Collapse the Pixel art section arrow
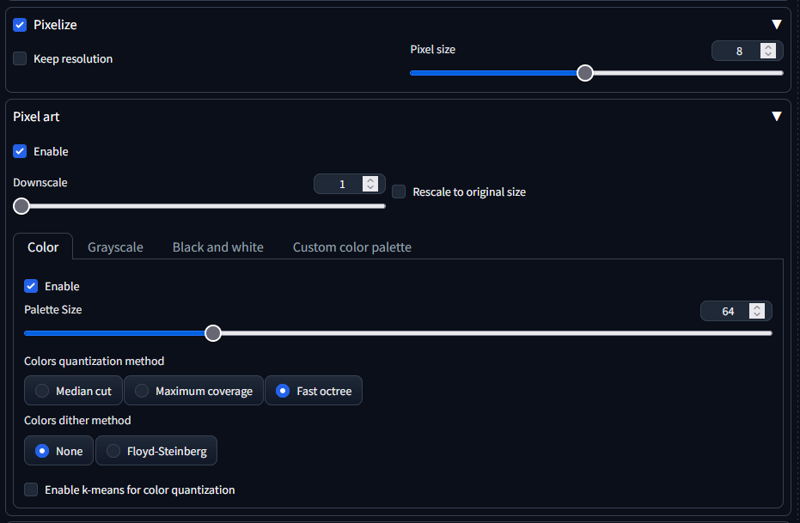Image resolution: width=800 pixels, height=523 pixels. pyautogui.click(x=776, y=116)
